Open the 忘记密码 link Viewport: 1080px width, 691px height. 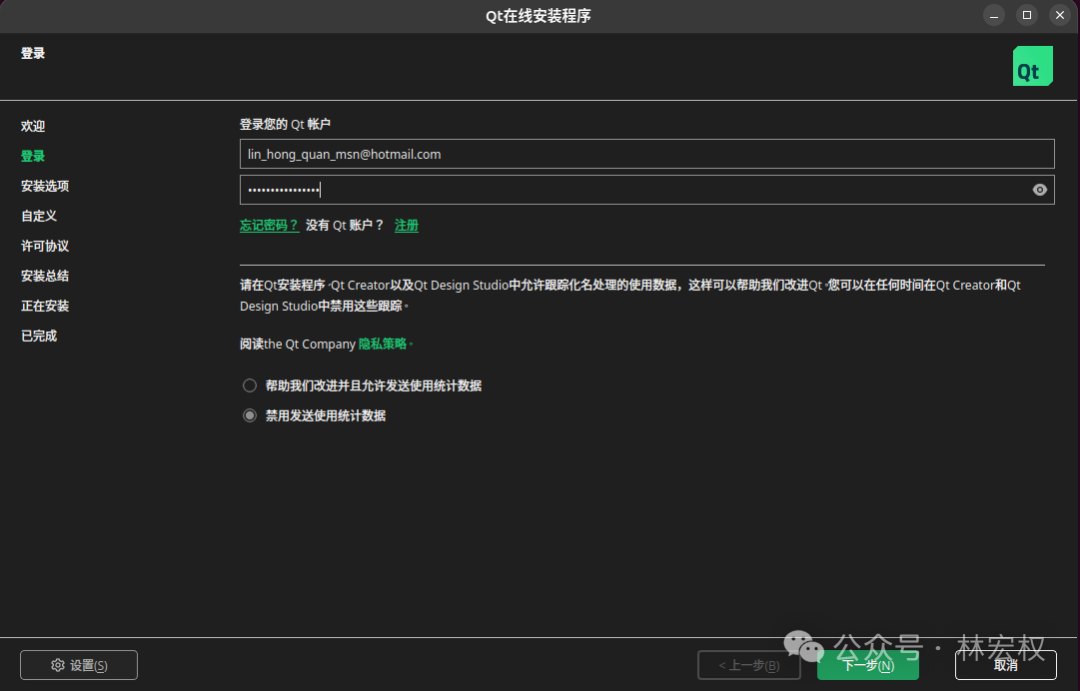click(x=269, y=225)
